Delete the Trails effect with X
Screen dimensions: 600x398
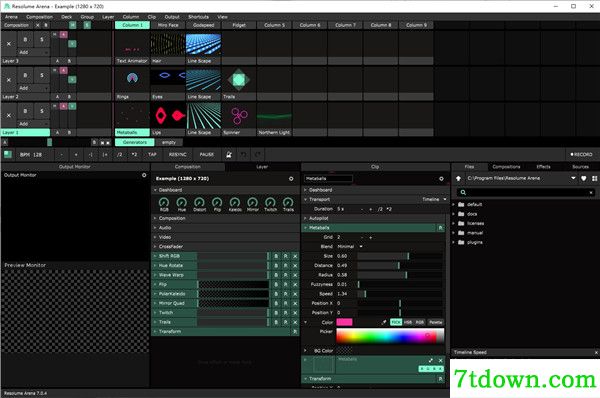(295, 322)
